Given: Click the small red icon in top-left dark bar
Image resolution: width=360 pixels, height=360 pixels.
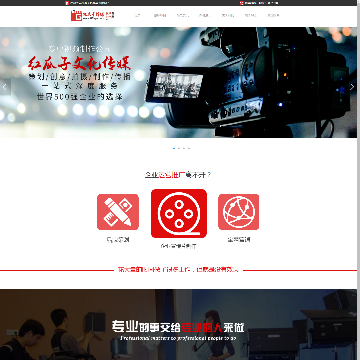Looking at the screenshot, I should [67, 3].
